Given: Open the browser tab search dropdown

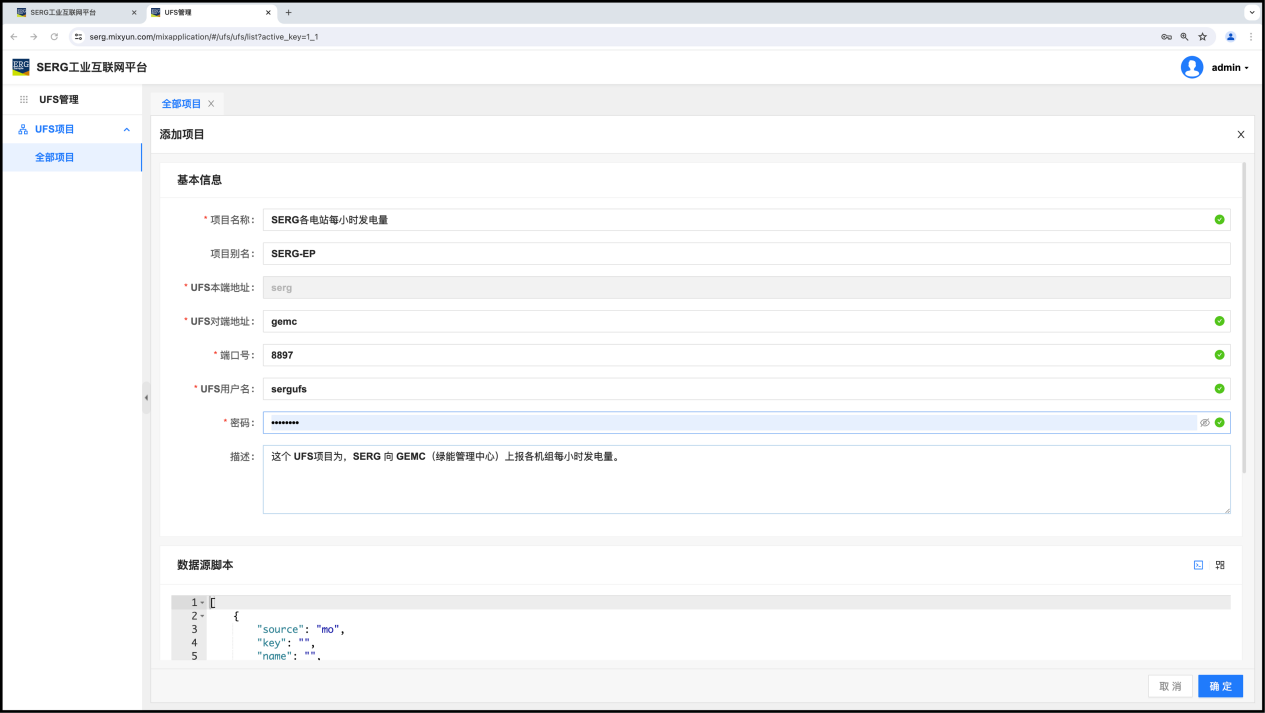Looking at the screenshot, I should coord(1251,12).
